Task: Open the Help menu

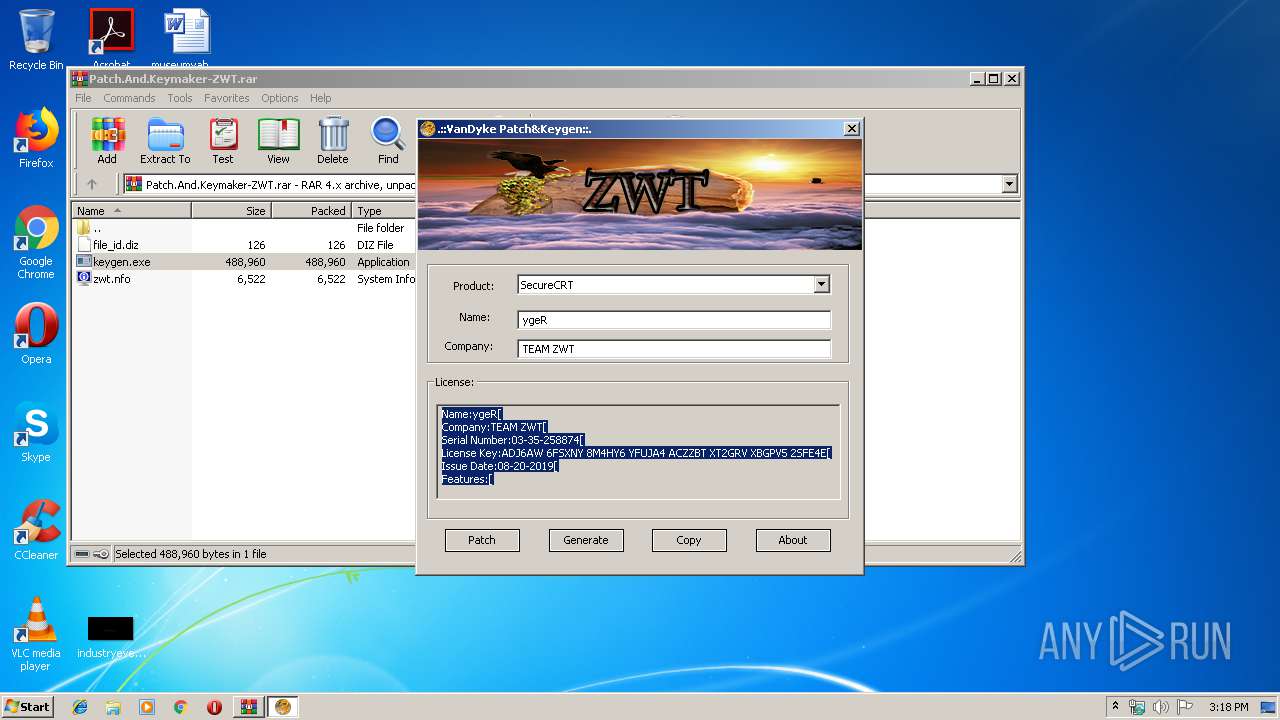Action: pos(320,98)
